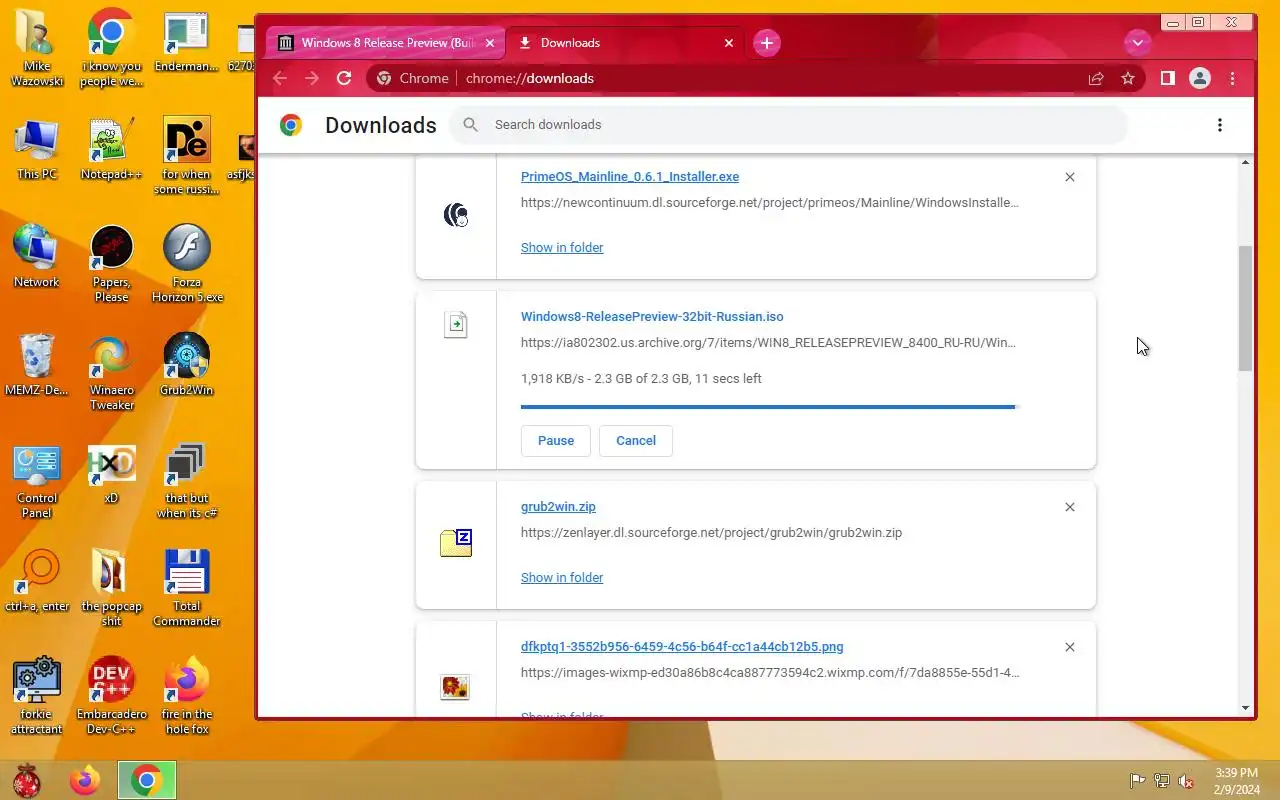Click the downloads page vertical scrollbar thumb
Viewport: 1280px width, 800px height.
(1245, 308)
